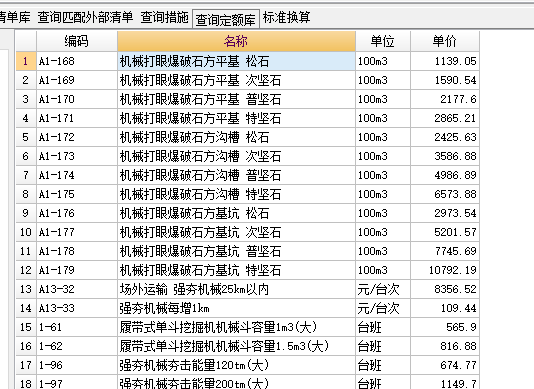The width and height of the screenshot is (534, 389).
Task: Select 机械打眼爆破石方平基 松石 name cell
Action: click(236, 61)
